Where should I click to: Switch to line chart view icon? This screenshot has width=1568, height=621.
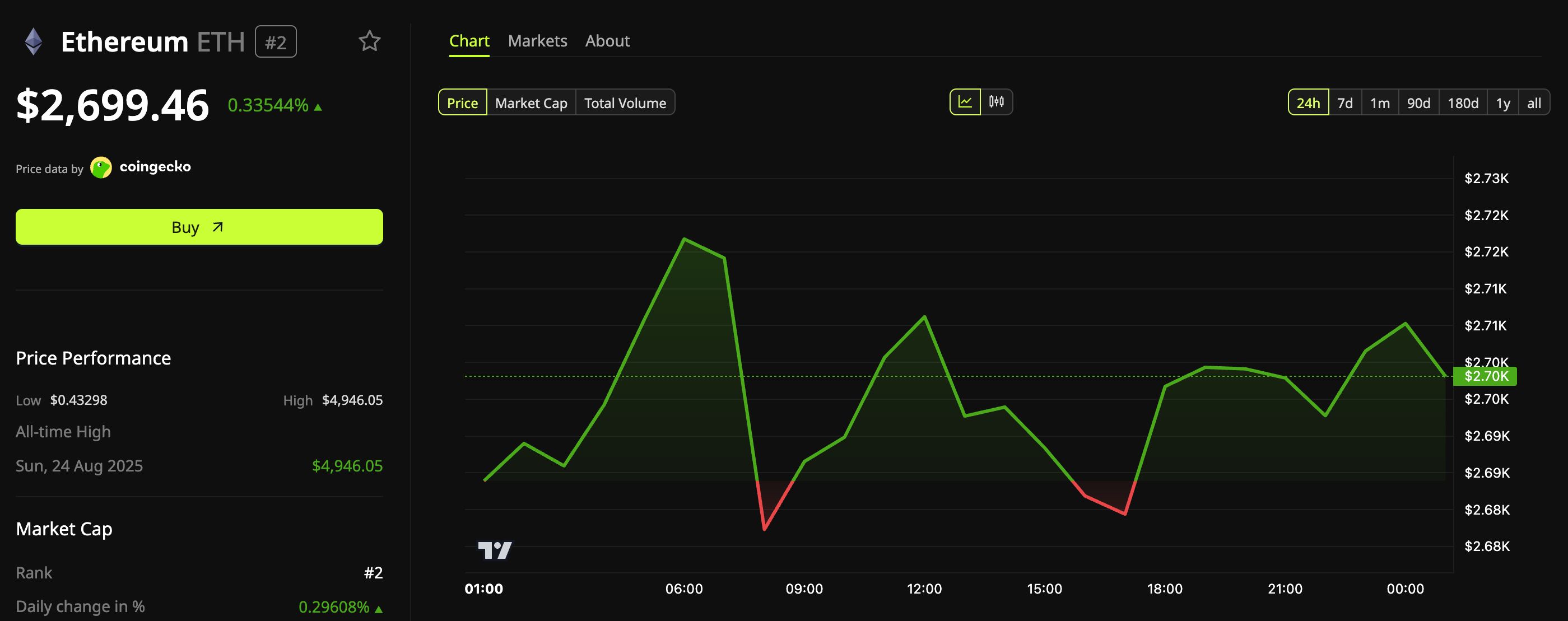click(965, 101)
